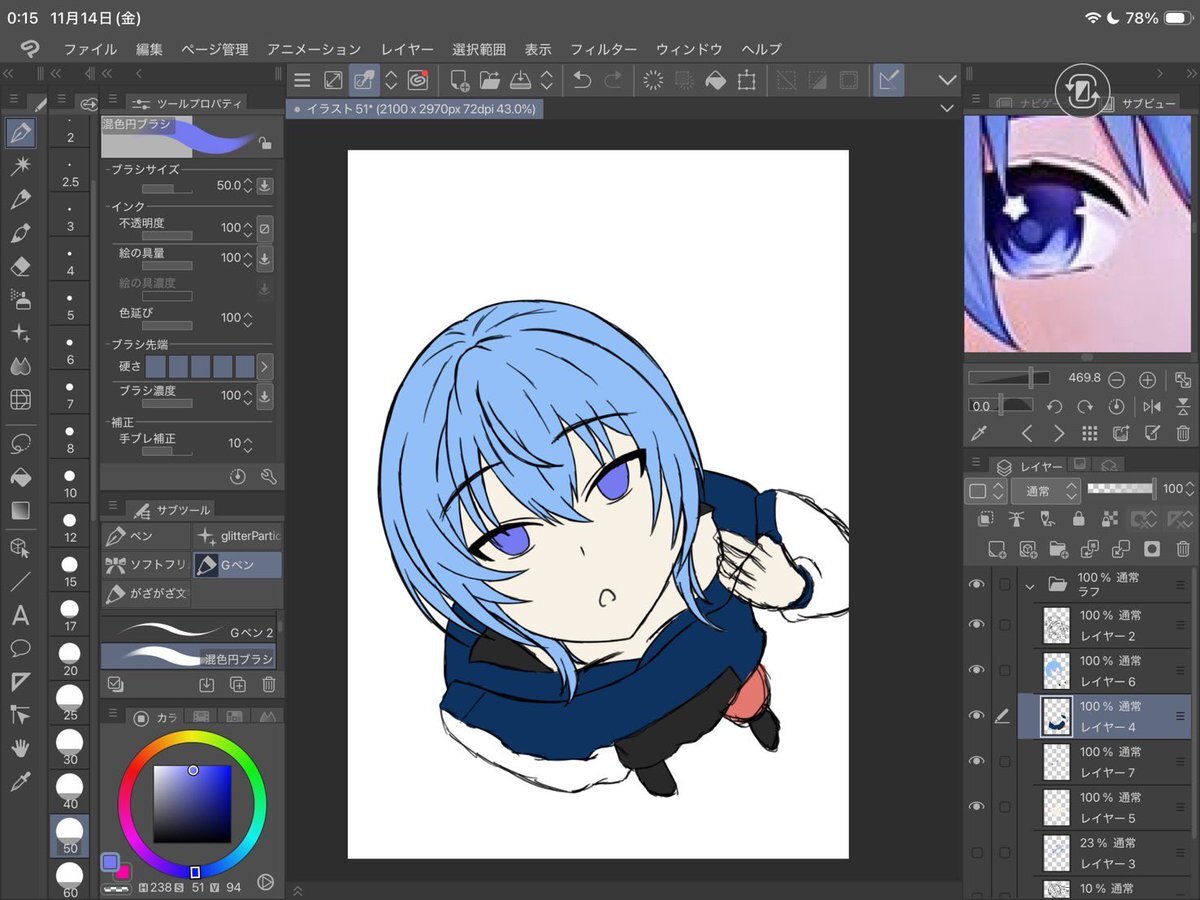Click the Save icon in the command bar
Screen dimensions: 1200x900
520,80
